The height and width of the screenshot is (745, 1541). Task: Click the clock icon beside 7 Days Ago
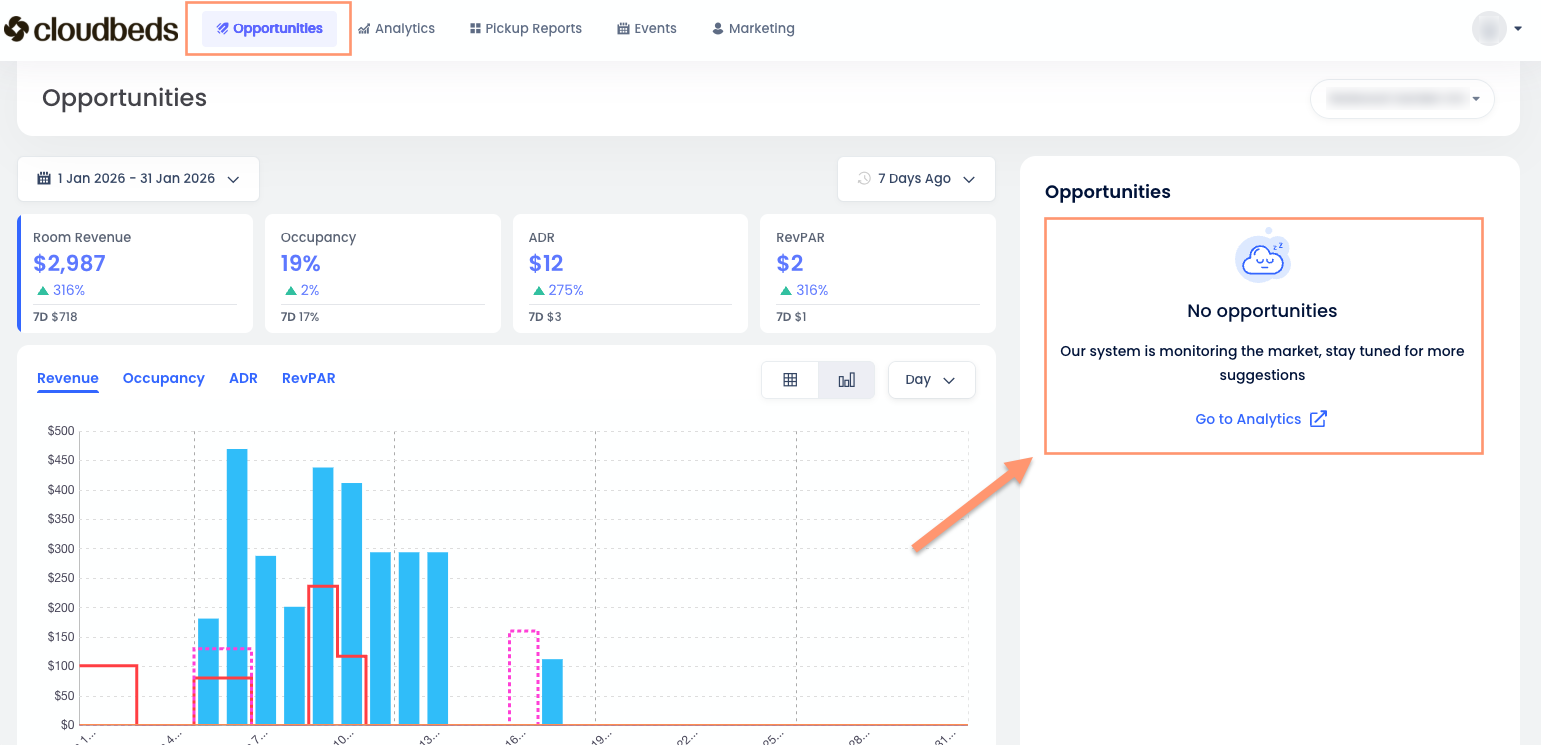[x=864, y=179]
